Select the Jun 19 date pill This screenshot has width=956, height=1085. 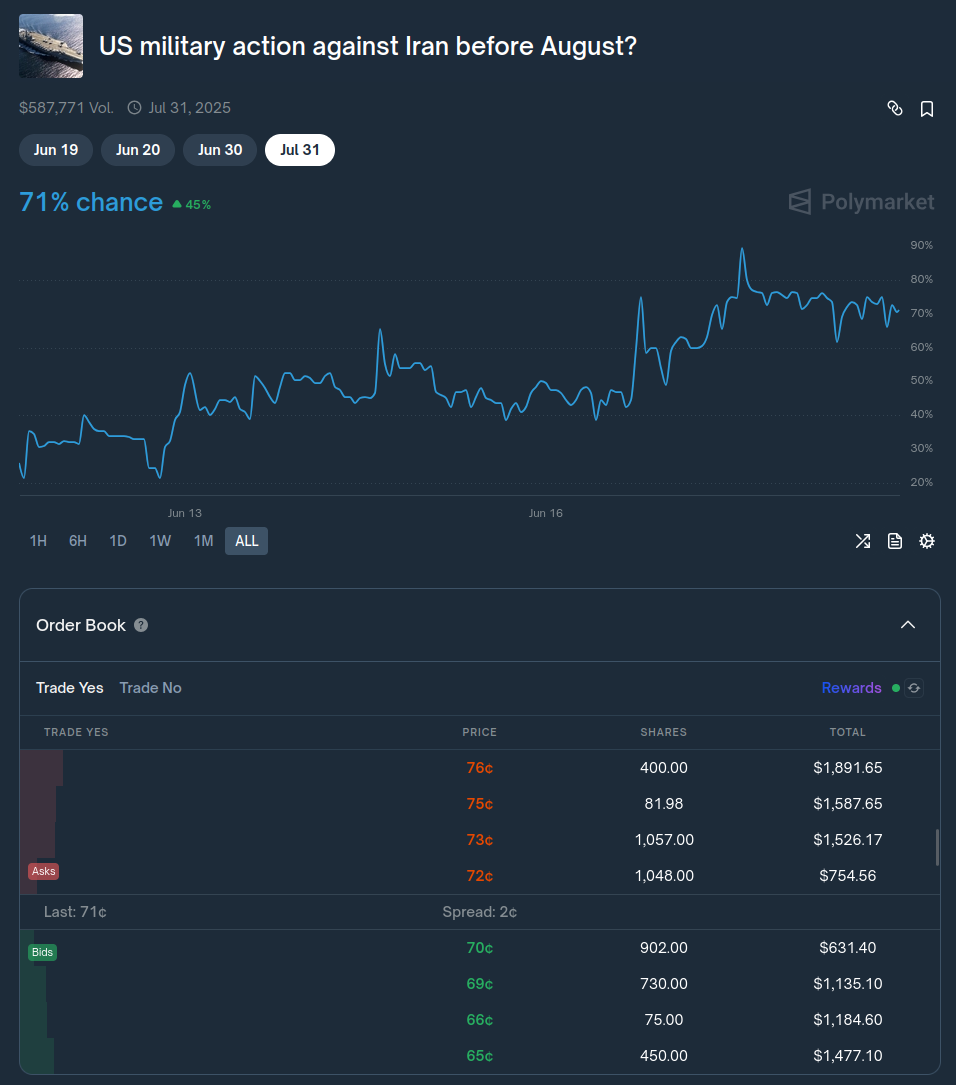tap(56, 150)
